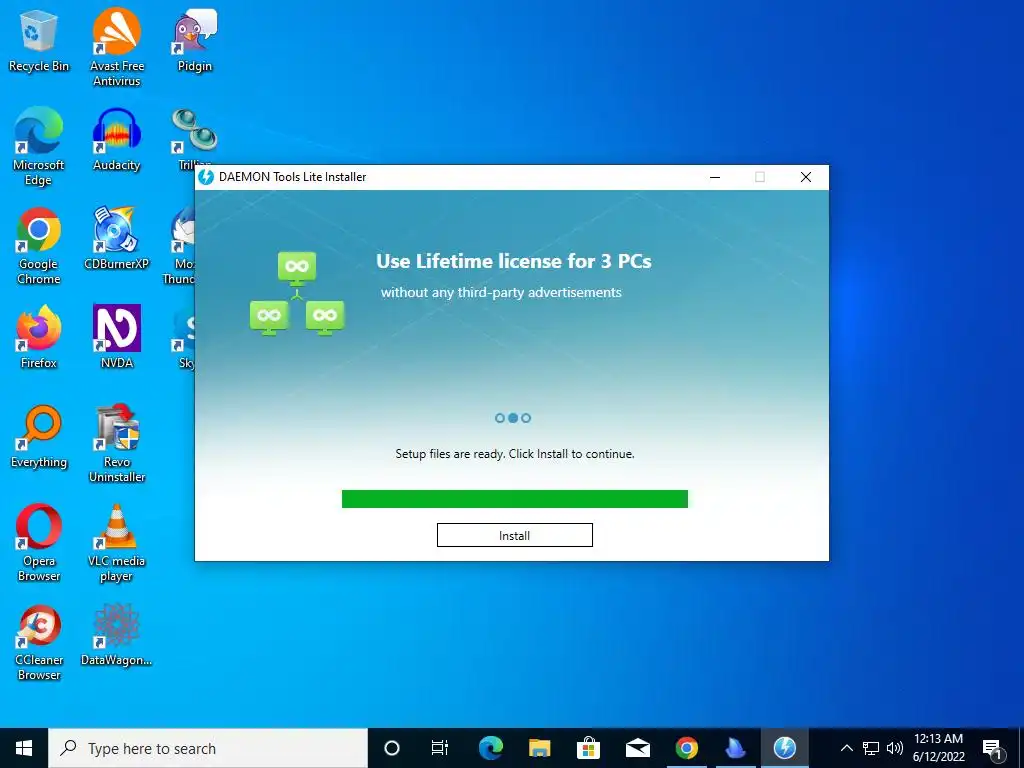Click the Type here to search box
Image resolution: width=1024 pixels, height=768 pixels.
pos(208,748)
